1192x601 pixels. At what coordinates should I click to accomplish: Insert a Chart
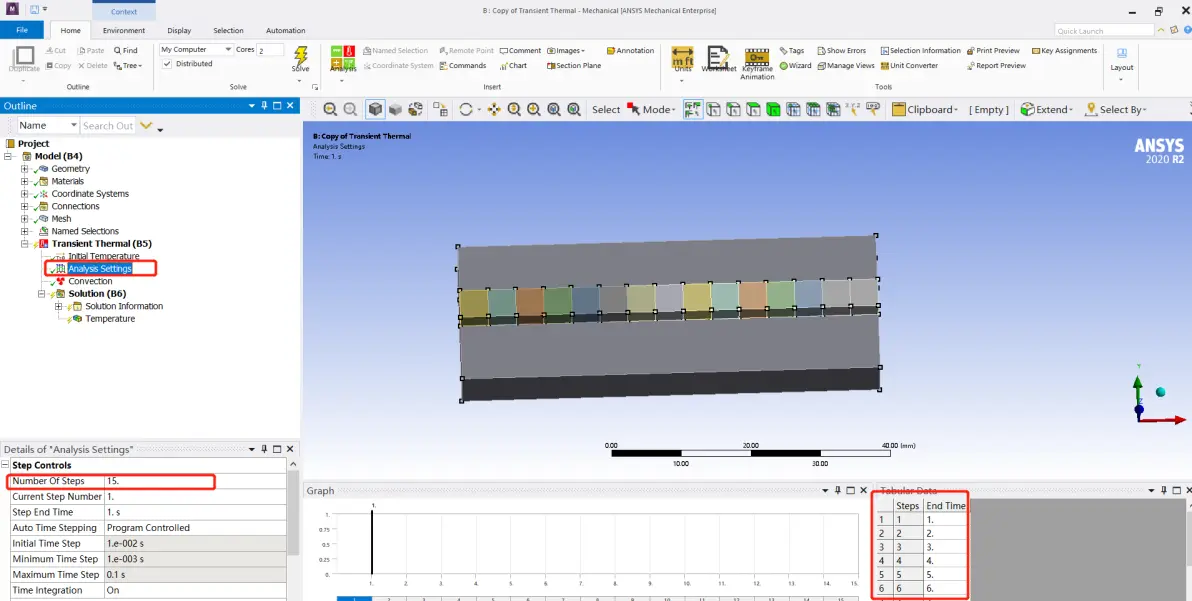[x=512, y=65]
